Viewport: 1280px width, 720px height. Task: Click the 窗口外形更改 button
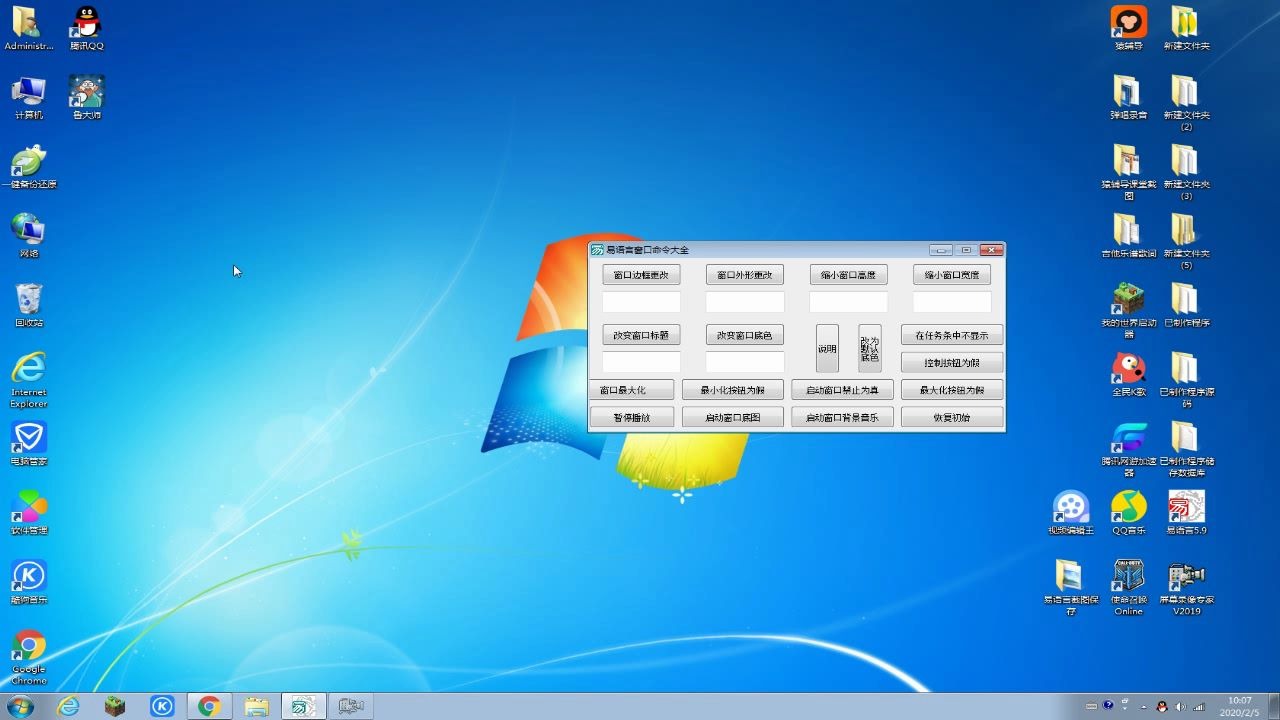pyautogui.click(x=745, y=275)
